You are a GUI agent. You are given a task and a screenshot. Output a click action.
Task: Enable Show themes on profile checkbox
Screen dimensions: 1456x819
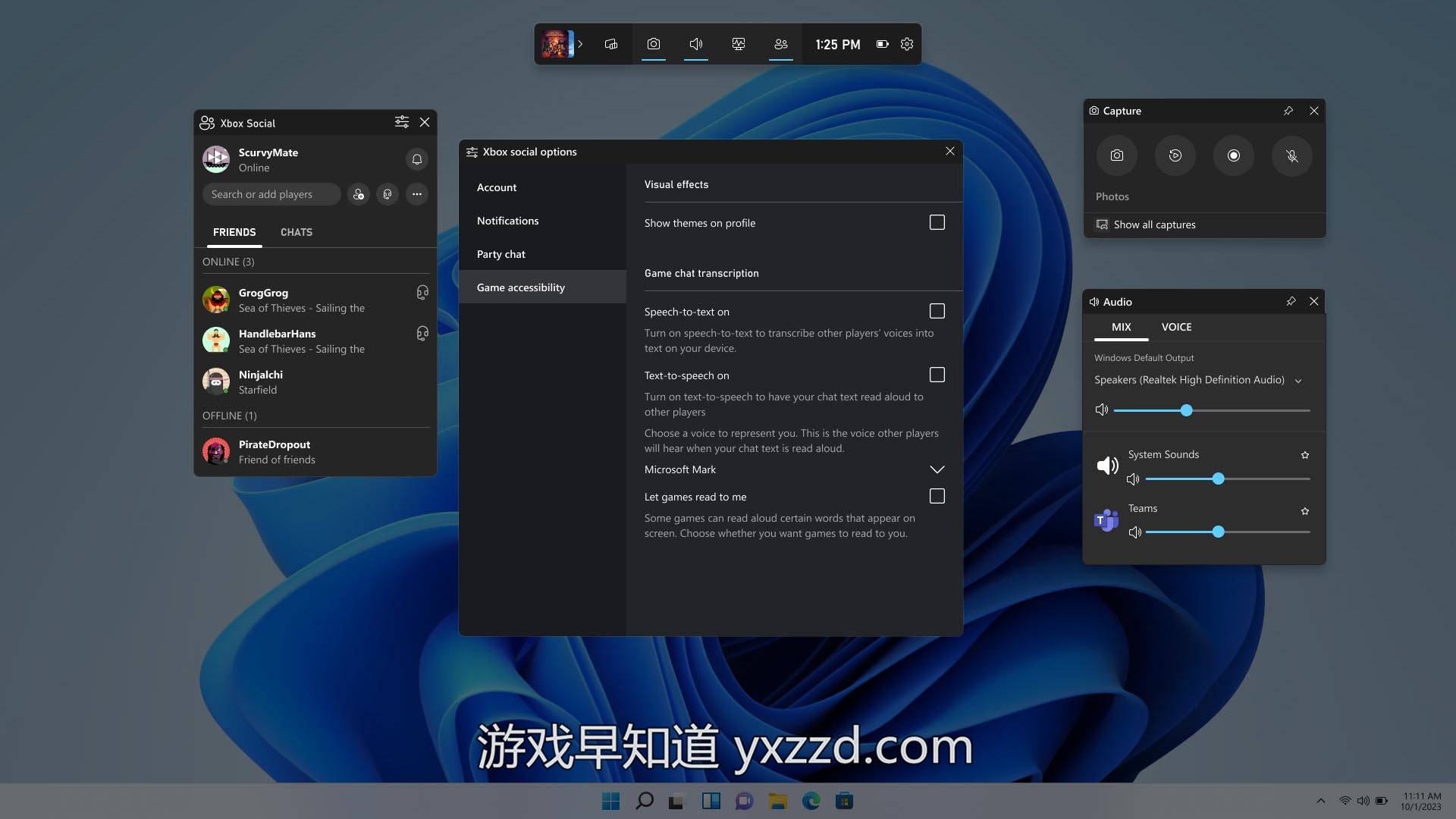[x=937, y=222]
